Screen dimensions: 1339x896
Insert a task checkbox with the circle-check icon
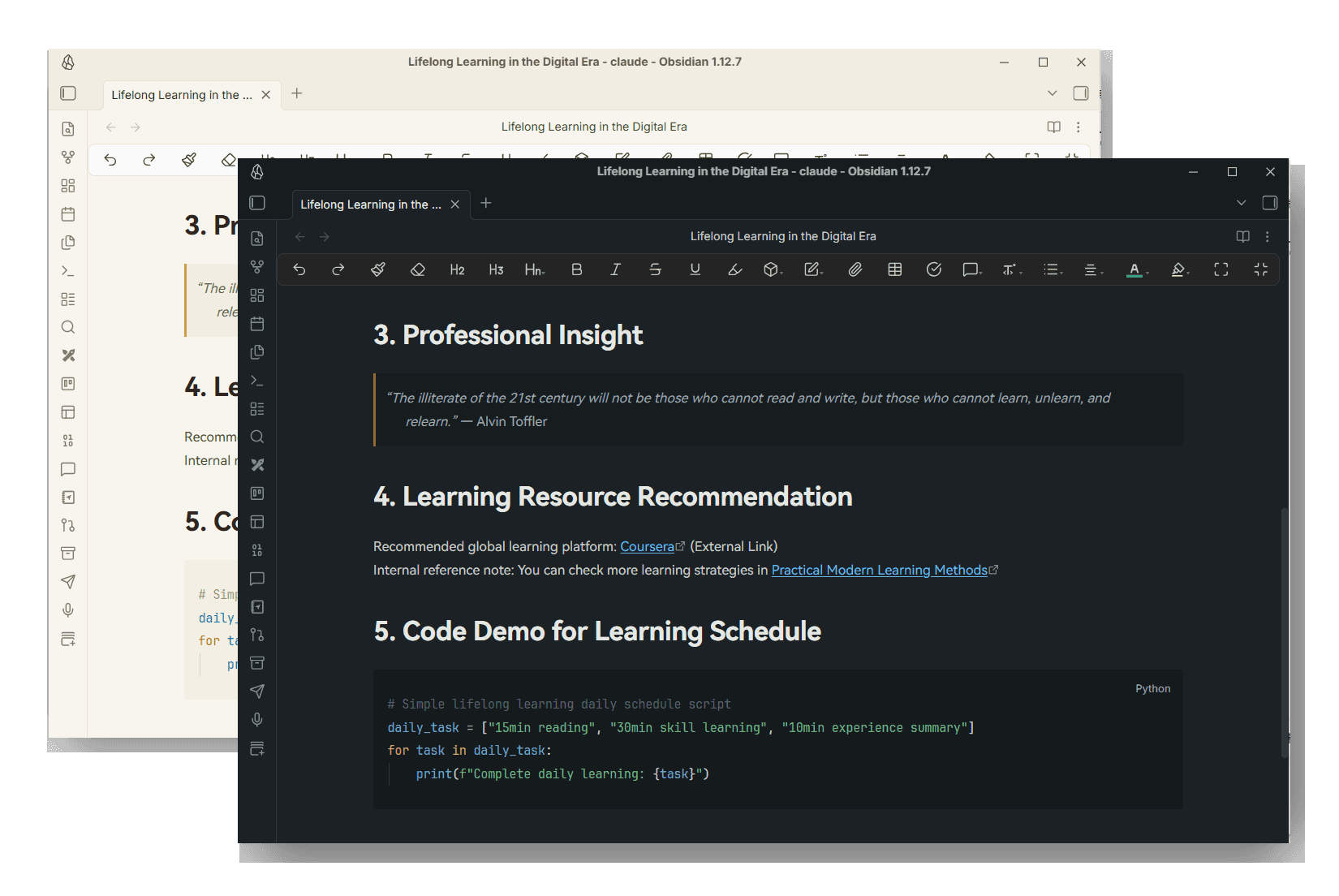point(934,269)
